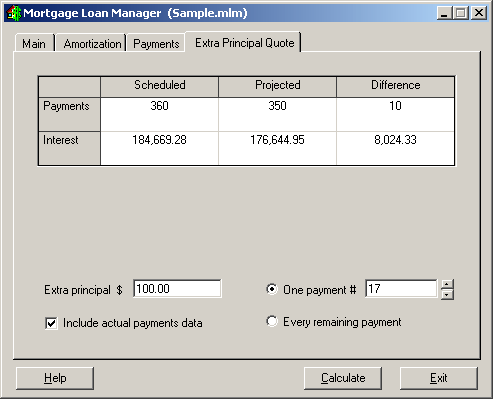The image size is (493, 399).
Task: Click the Exit button
Action: (439, 378)
